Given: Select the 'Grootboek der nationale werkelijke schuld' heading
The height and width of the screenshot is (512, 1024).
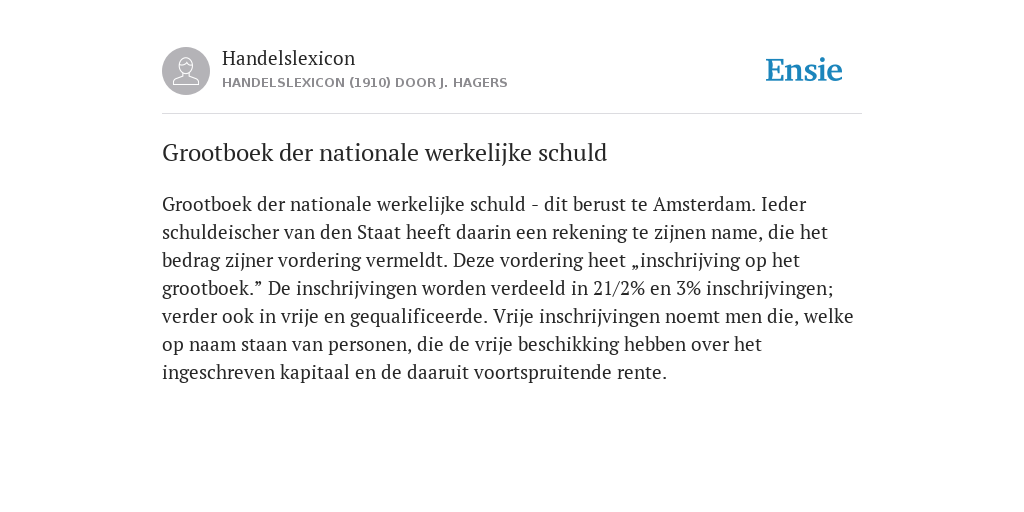Looking at the screenshot, I should (x=385, y=153).
